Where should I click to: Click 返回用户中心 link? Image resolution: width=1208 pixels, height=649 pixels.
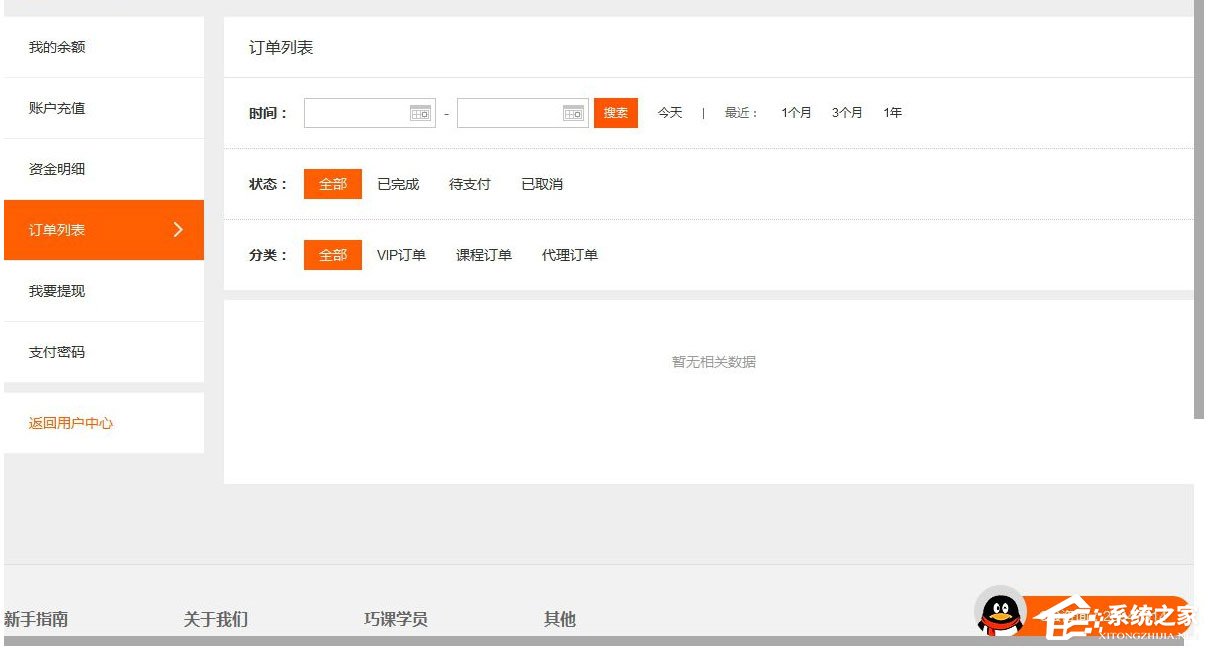[x=69, y=423]
